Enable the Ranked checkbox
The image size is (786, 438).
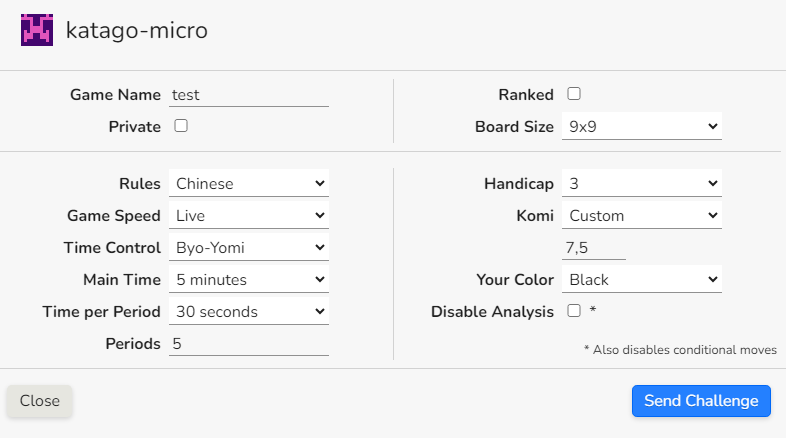point(574,94)
